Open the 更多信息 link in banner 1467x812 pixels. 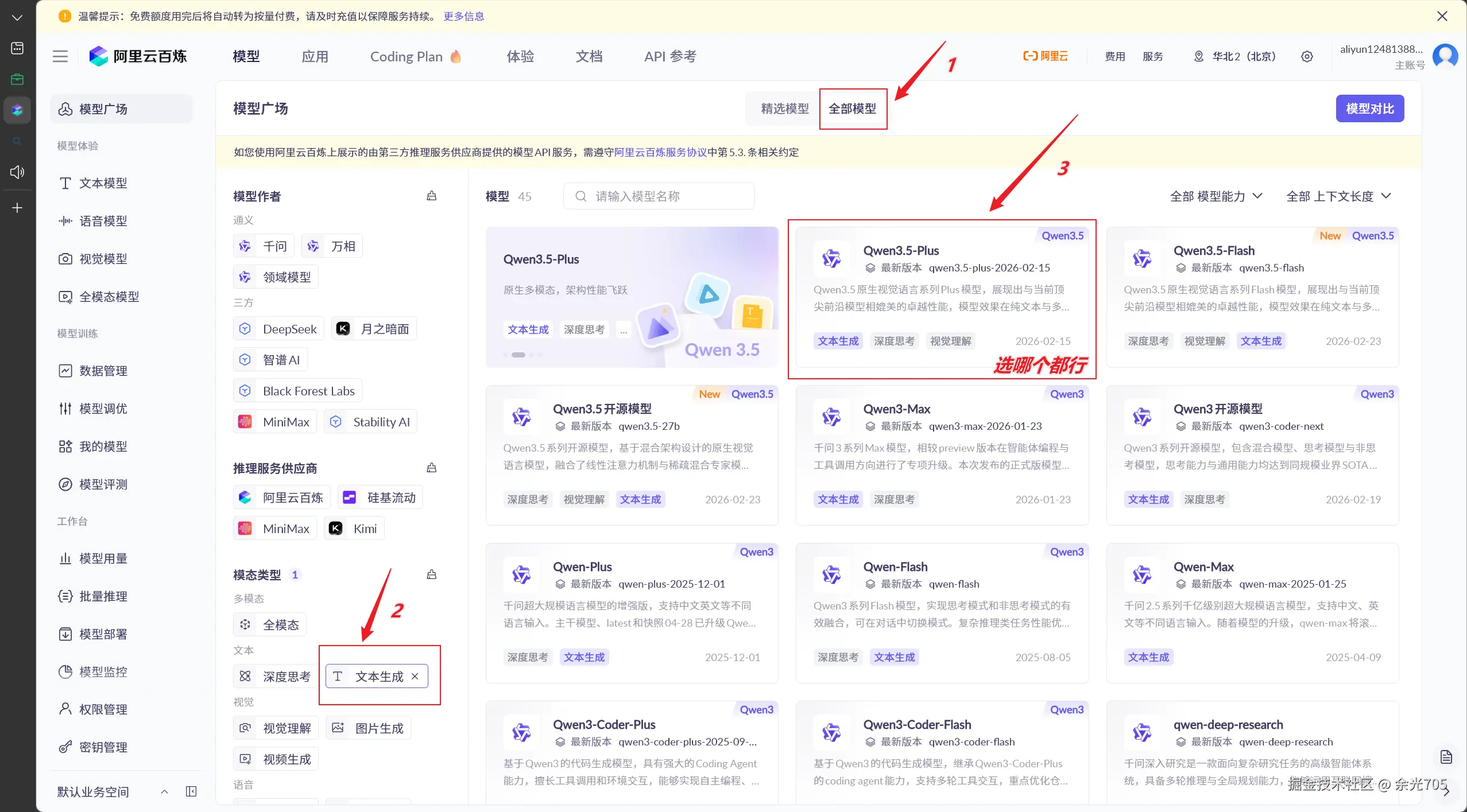point(463,16)
